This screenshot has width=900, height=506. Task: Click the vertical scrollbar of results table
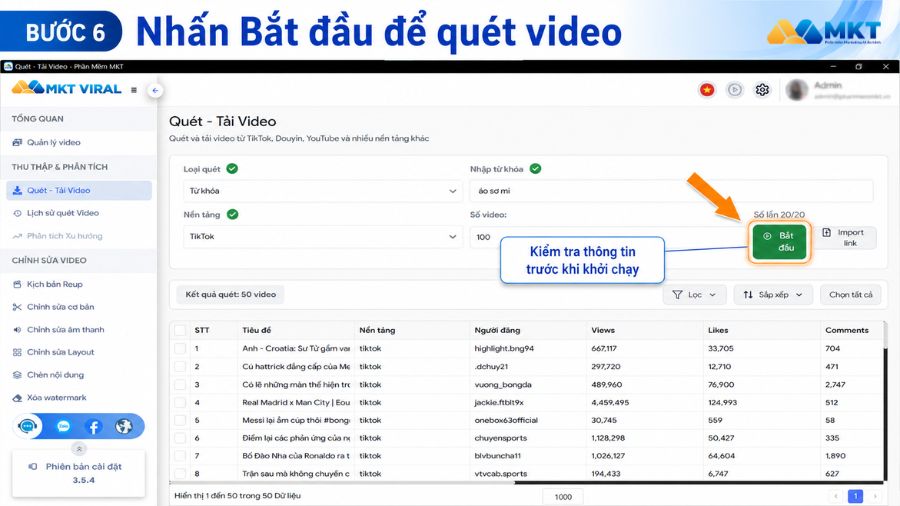[x=885, y=402]
